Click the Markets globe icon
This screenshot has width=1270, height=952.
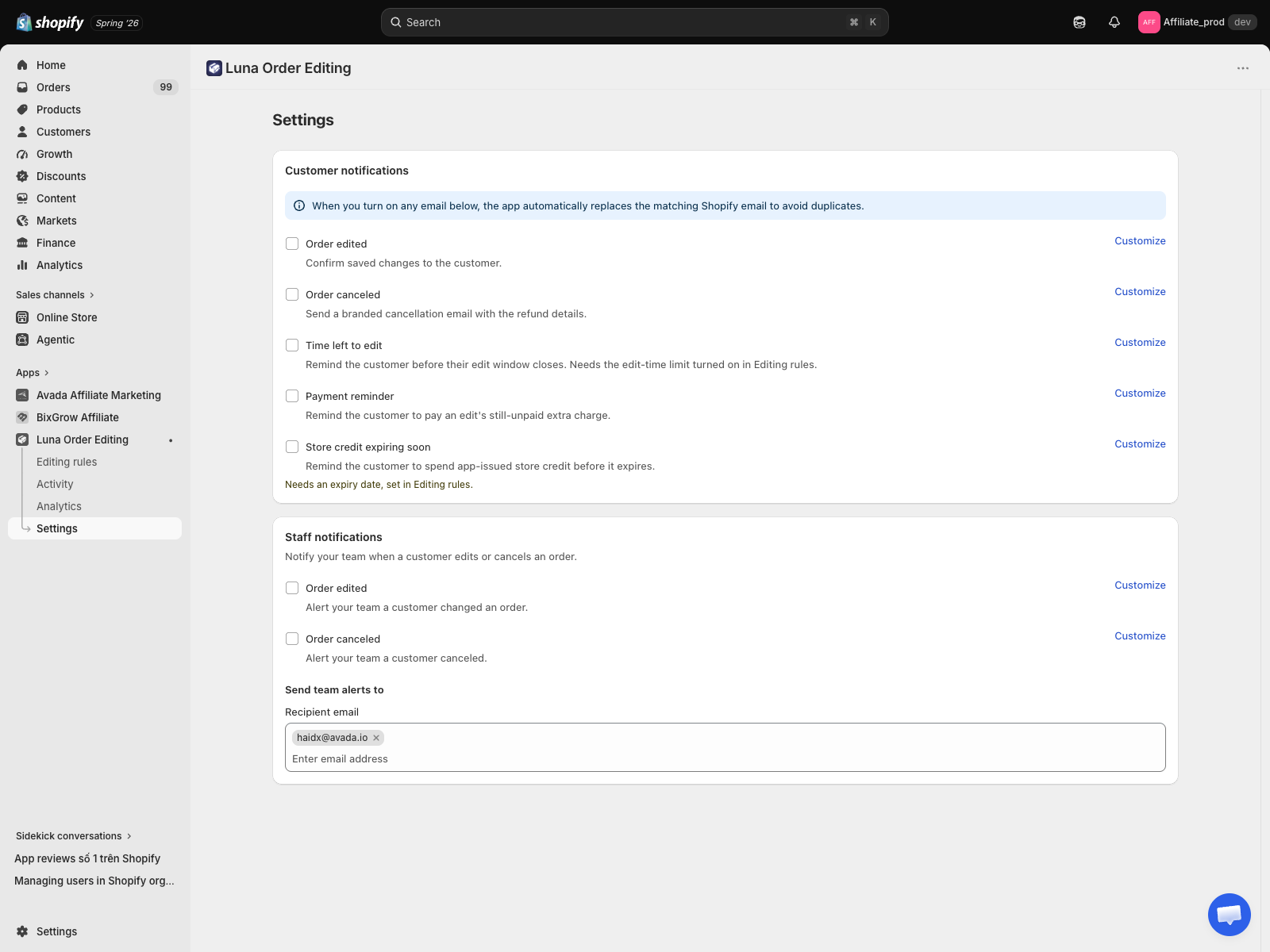22,221
